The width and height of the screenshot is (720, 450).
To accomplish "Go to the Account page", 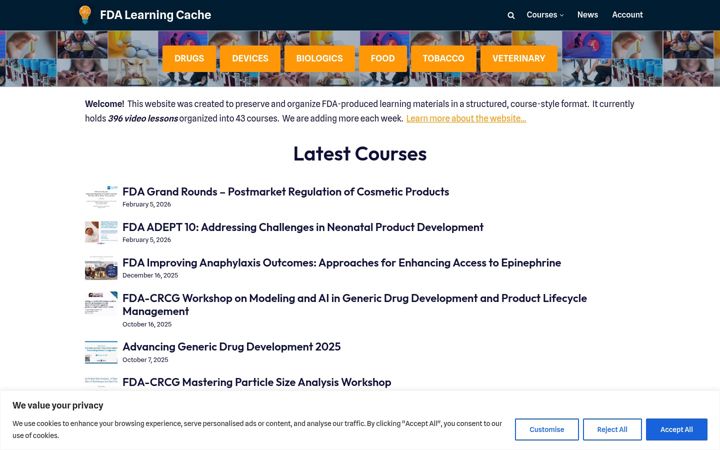I will coord(627,15).
